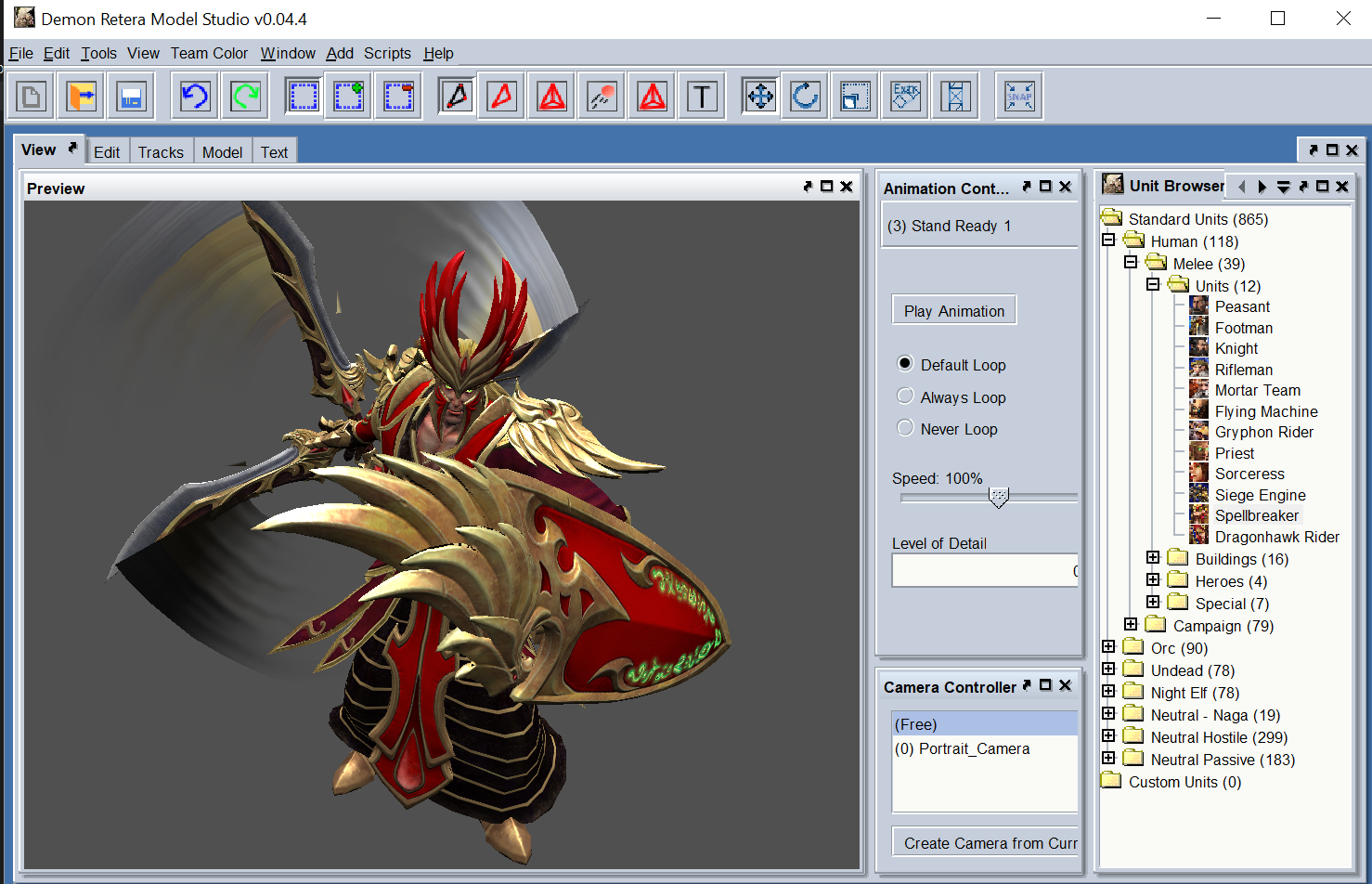Switch to the Tracks tab
Image resolution: width=1372 pixels, height=884 pixels.
[161, 152]
